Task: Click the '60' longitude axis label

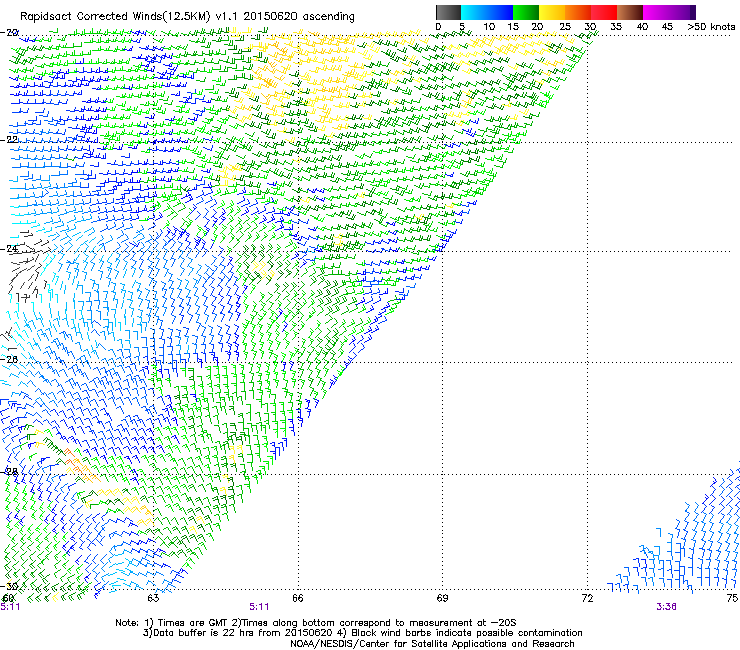Action: pos(8,598)
